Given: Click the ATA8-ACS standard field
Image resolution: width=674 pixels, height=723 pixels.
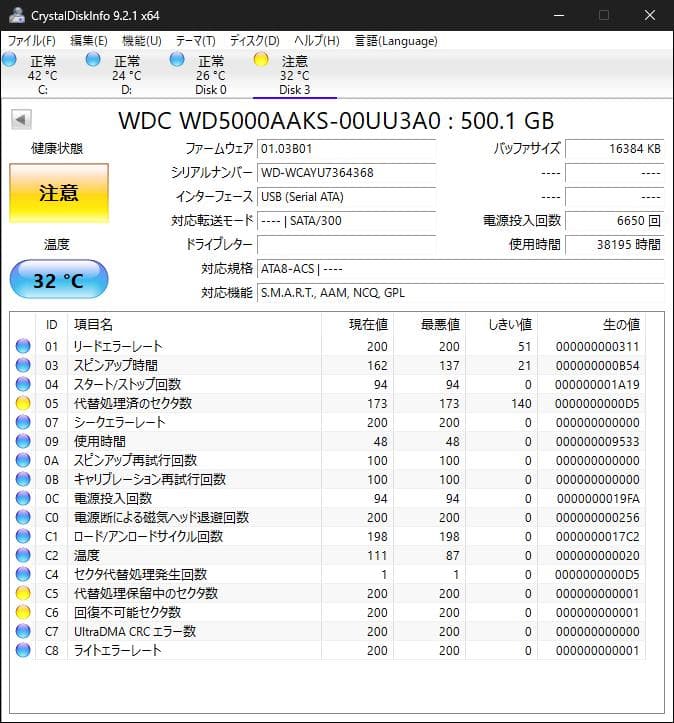Looking at the screenshot, I should (x=460, y=269).
